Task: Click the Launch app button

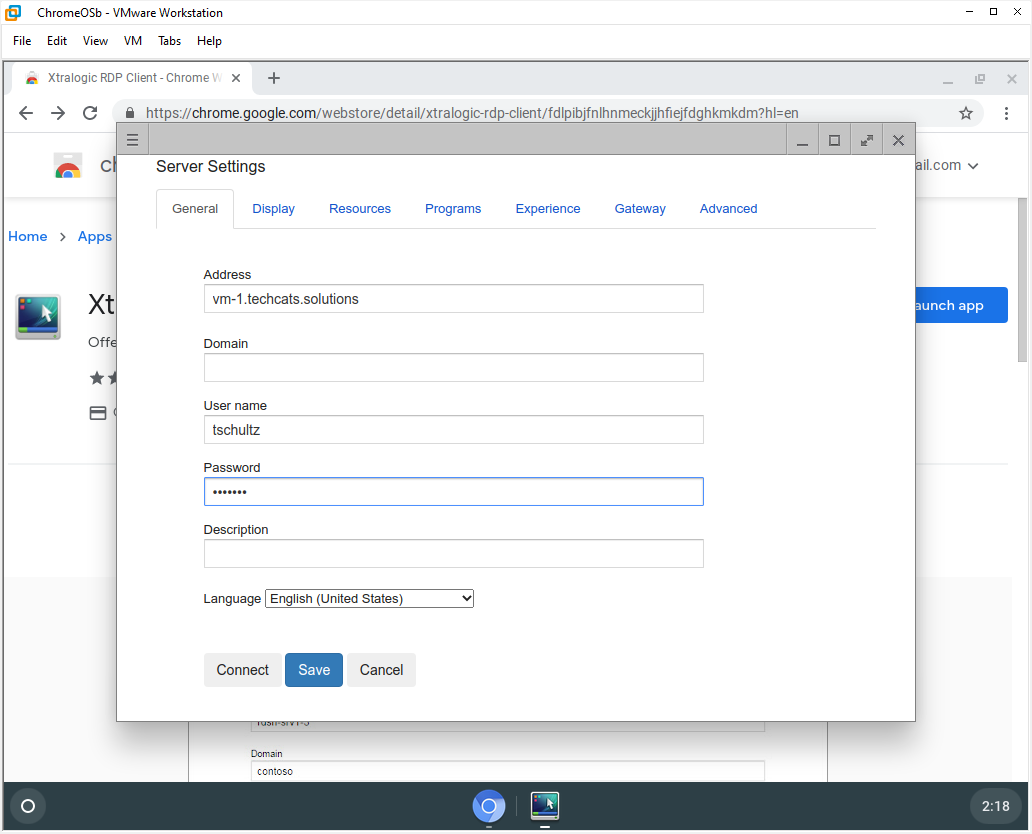Action: 961,305
